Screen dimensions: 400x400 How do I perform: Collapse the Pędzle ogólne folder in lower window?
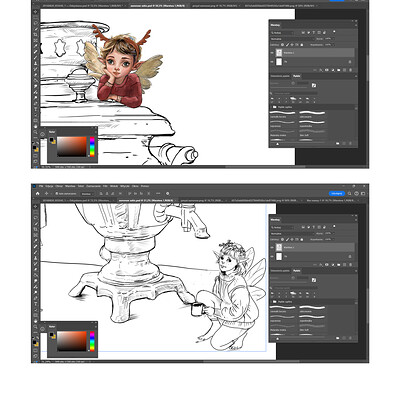271,302
